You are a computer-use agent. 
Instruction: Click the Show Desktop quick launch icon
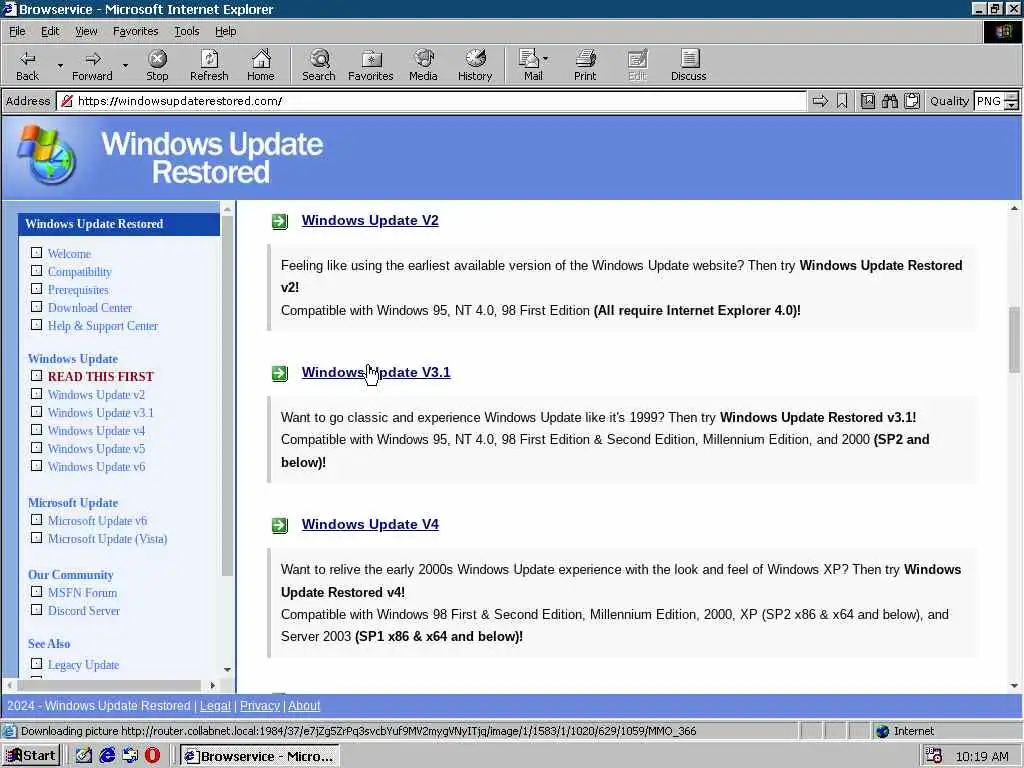(x=84, y=756)
